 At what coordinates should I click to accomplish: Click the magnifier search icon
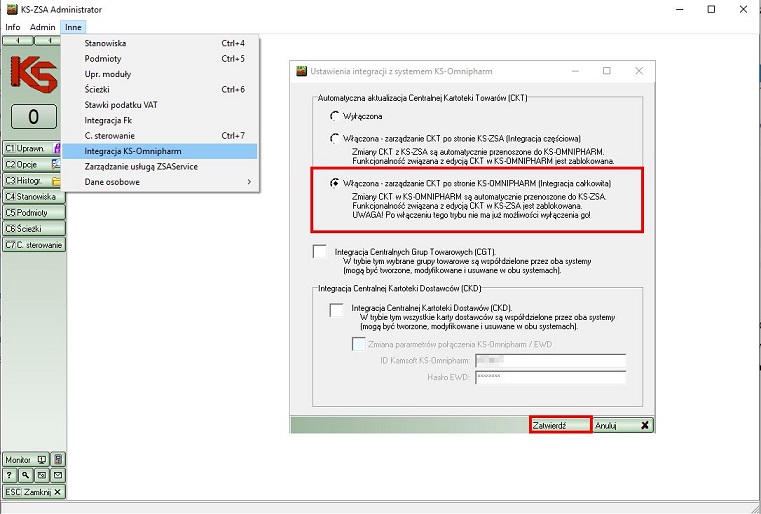[26, 475]
